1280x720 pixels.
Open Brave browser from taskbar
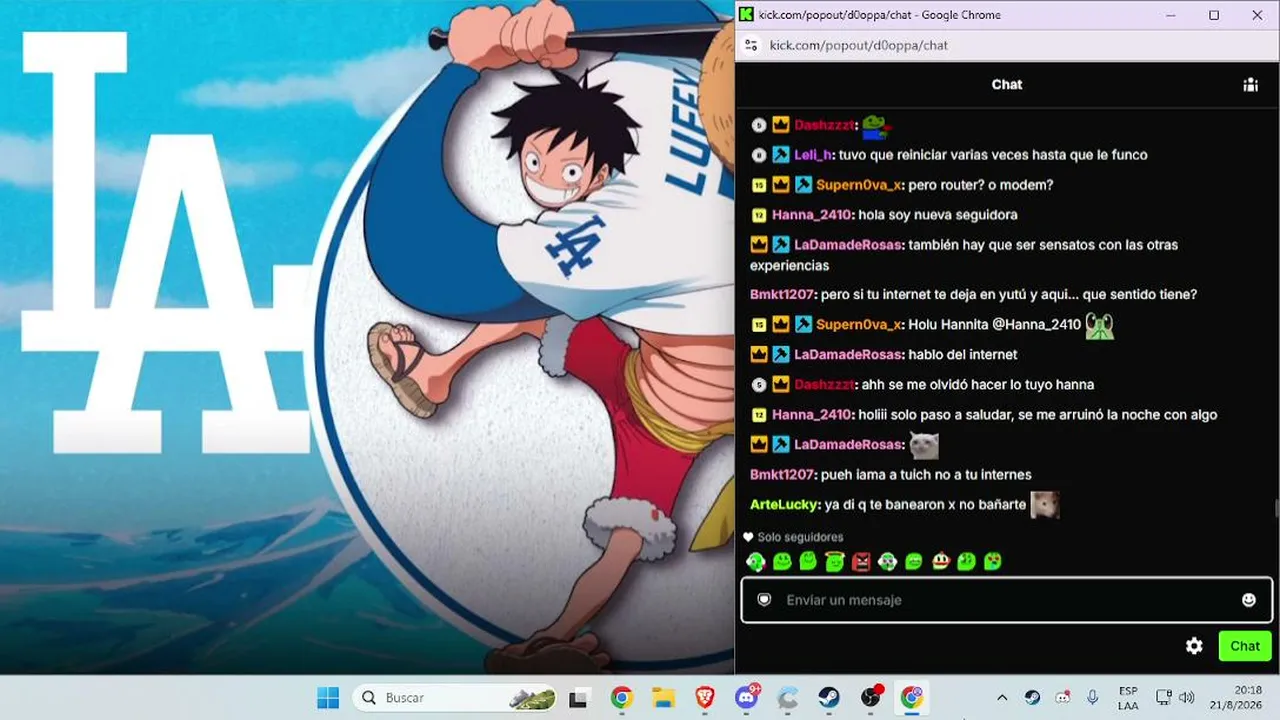click(705, 698)
